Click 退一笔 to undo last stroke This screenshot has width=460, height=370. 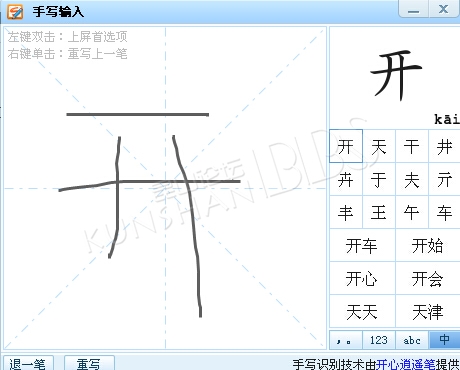point(28,363)
